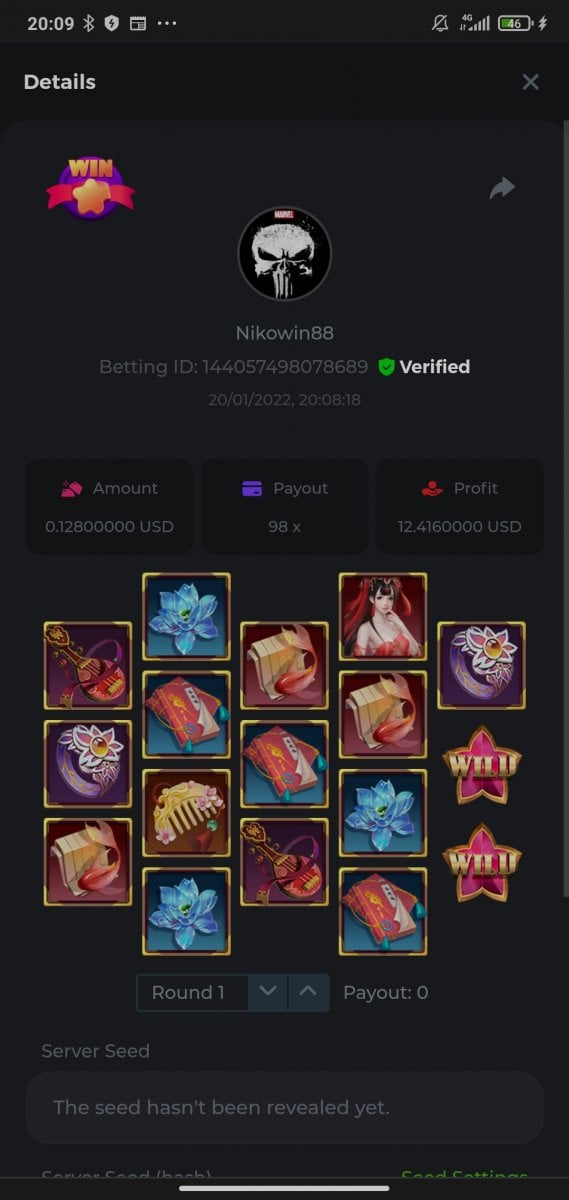Image resolution: width=569 pixels, height=1200 pixels.
Task: Select the Betting ID number text
Action: [285, 367]
